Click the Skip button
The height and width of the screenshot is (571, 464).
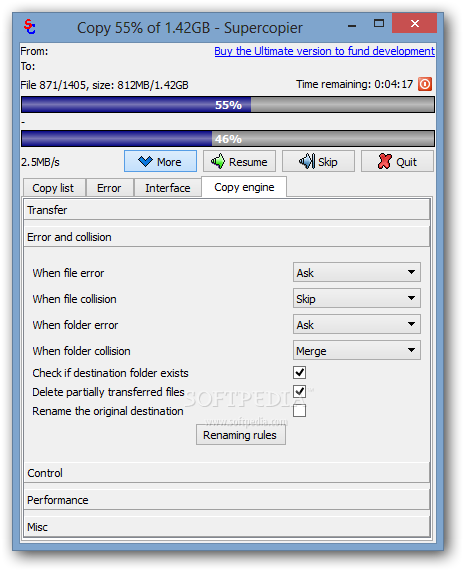(318, 161)
